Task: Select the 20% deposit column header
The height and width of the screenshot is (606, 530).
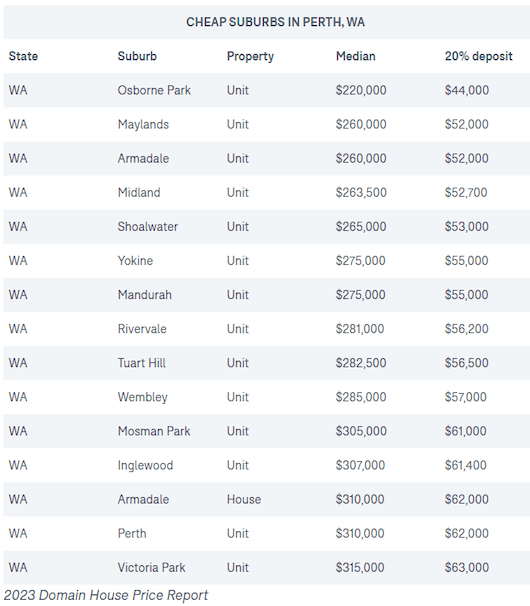Action: 478,56
